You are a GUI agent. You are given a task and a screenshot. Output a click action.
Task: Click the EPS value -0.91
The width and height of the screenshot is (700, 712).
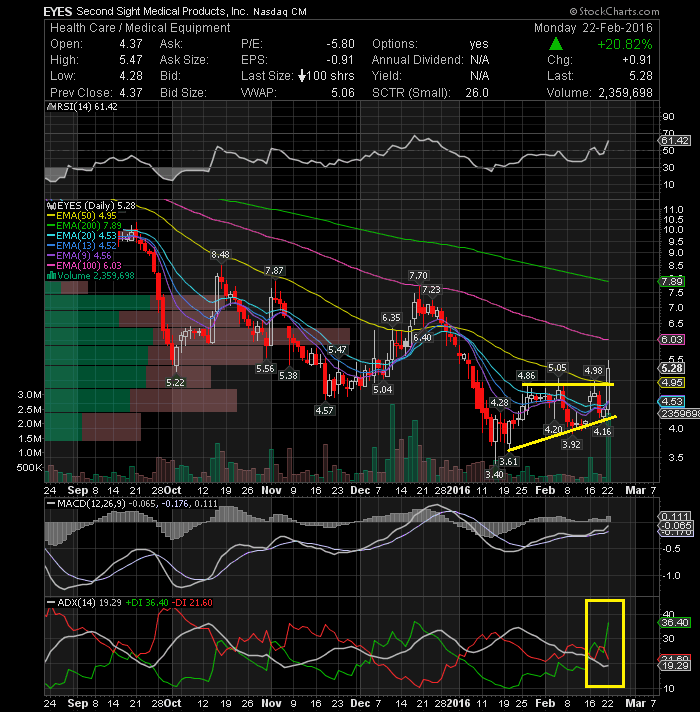pyautogui.click(x=340, y=60)
